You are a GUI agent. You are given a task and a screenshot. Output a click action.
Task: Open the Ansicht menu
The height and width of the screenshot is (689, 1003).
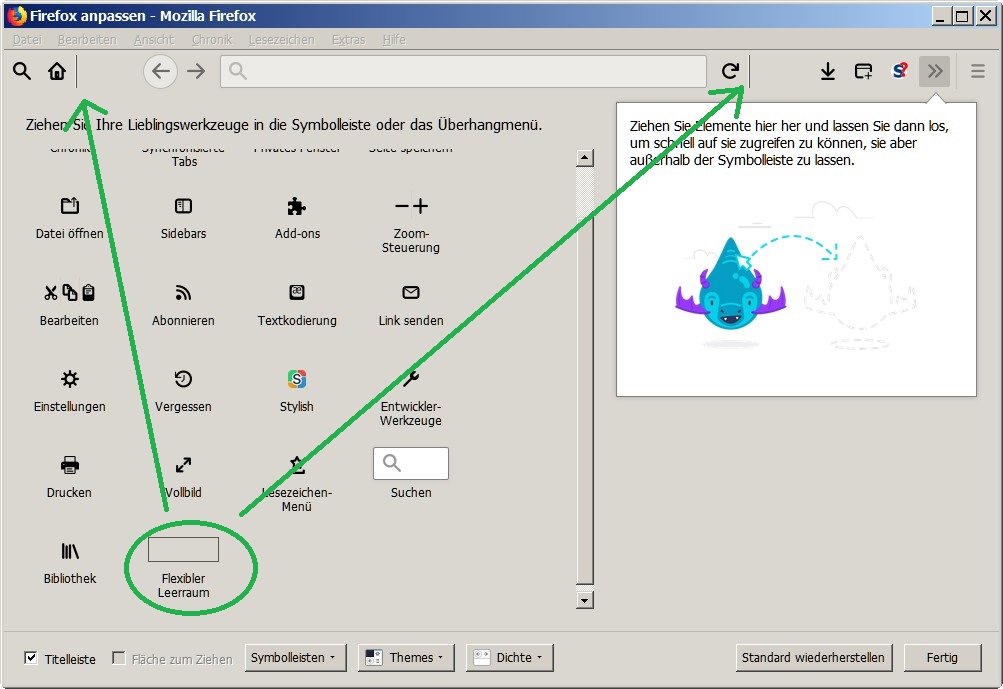[x=154, y=40]
